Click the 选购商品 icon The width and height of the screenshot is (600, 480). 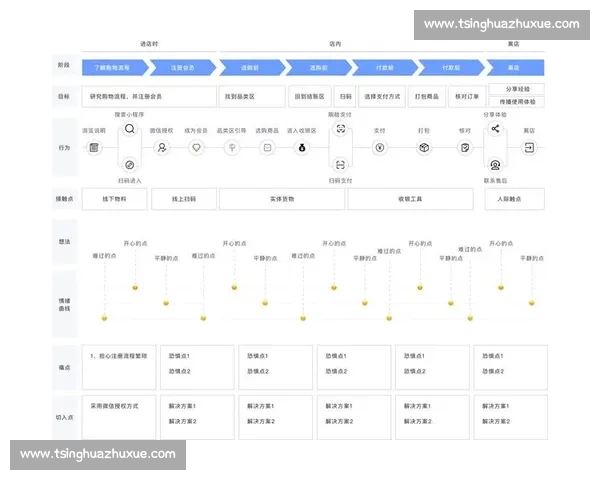tap(267, 147)
